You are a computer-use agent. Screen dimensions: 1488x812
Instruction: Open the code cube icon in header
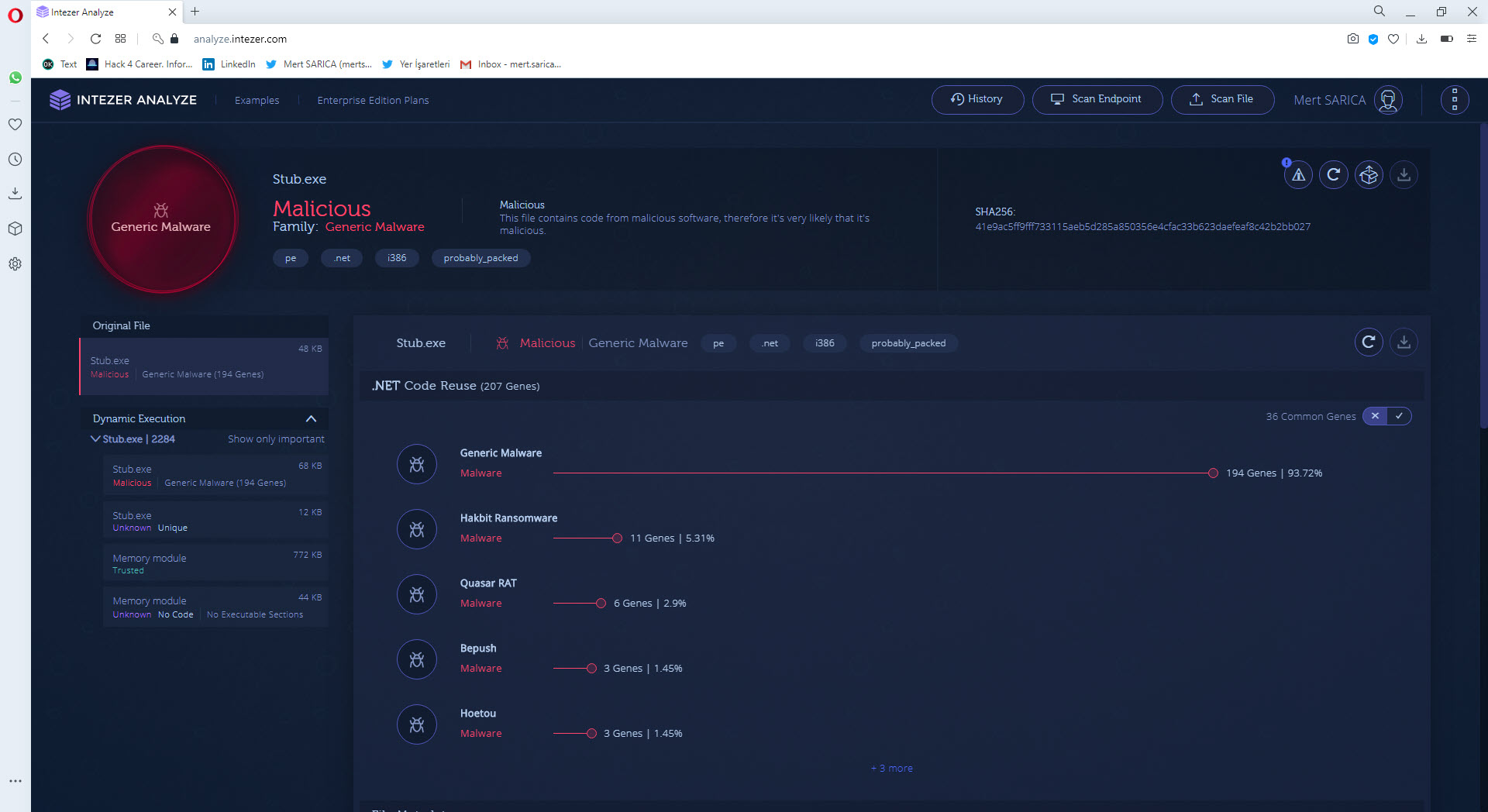pos(1369,175)
